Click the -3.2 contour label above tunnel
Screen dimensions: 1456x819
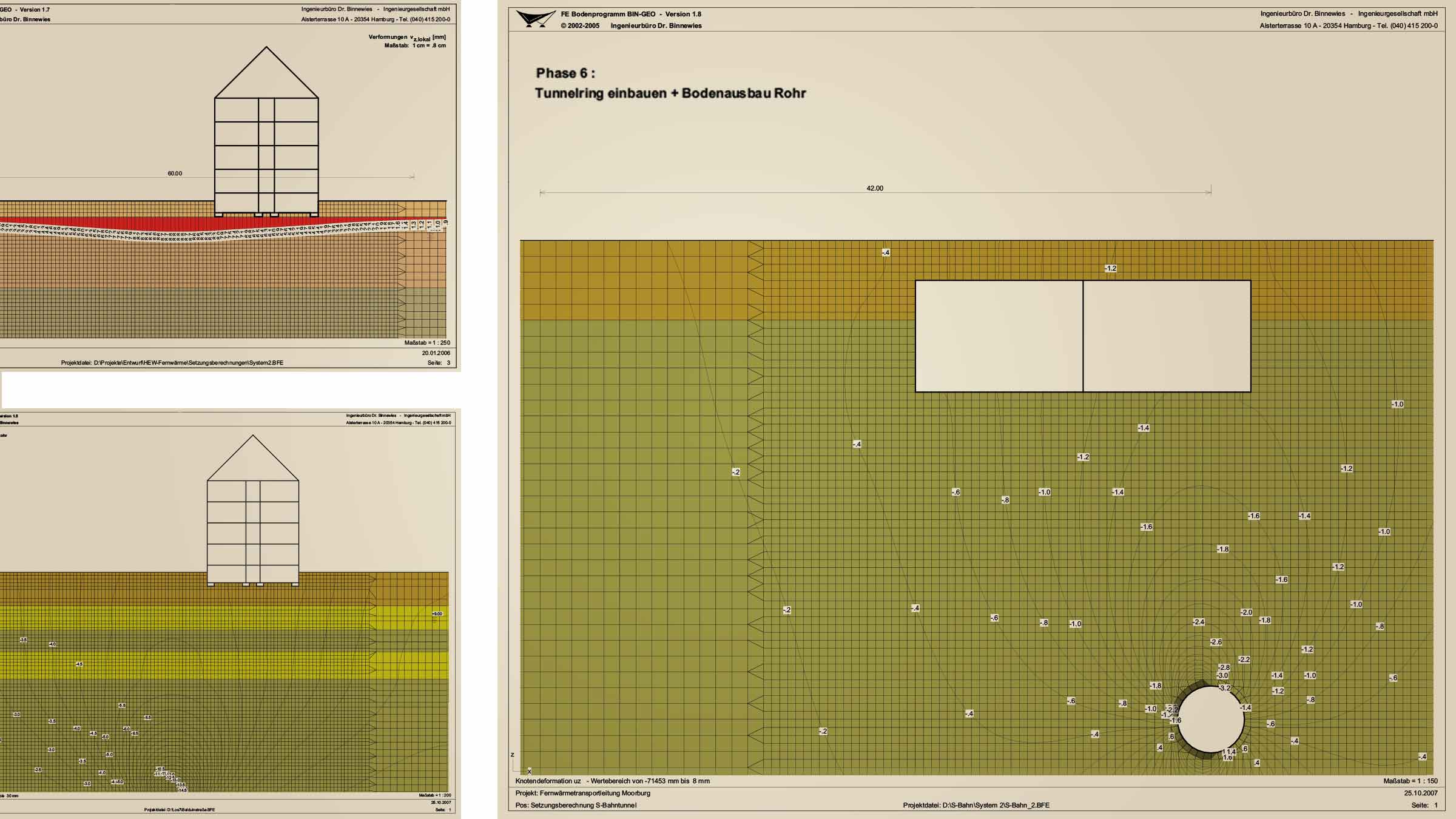pyautogui.click(x=1225, y=688)
